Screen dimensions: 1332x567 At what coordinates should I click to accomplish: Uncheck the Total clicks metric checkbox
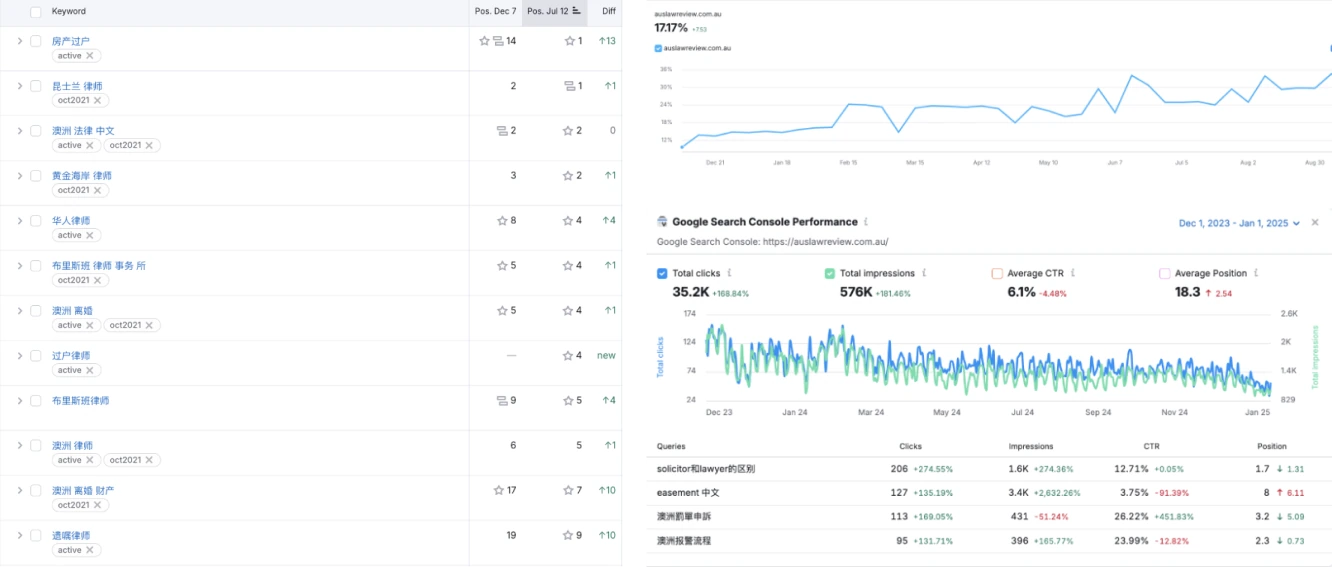click(x=662, y=273)
